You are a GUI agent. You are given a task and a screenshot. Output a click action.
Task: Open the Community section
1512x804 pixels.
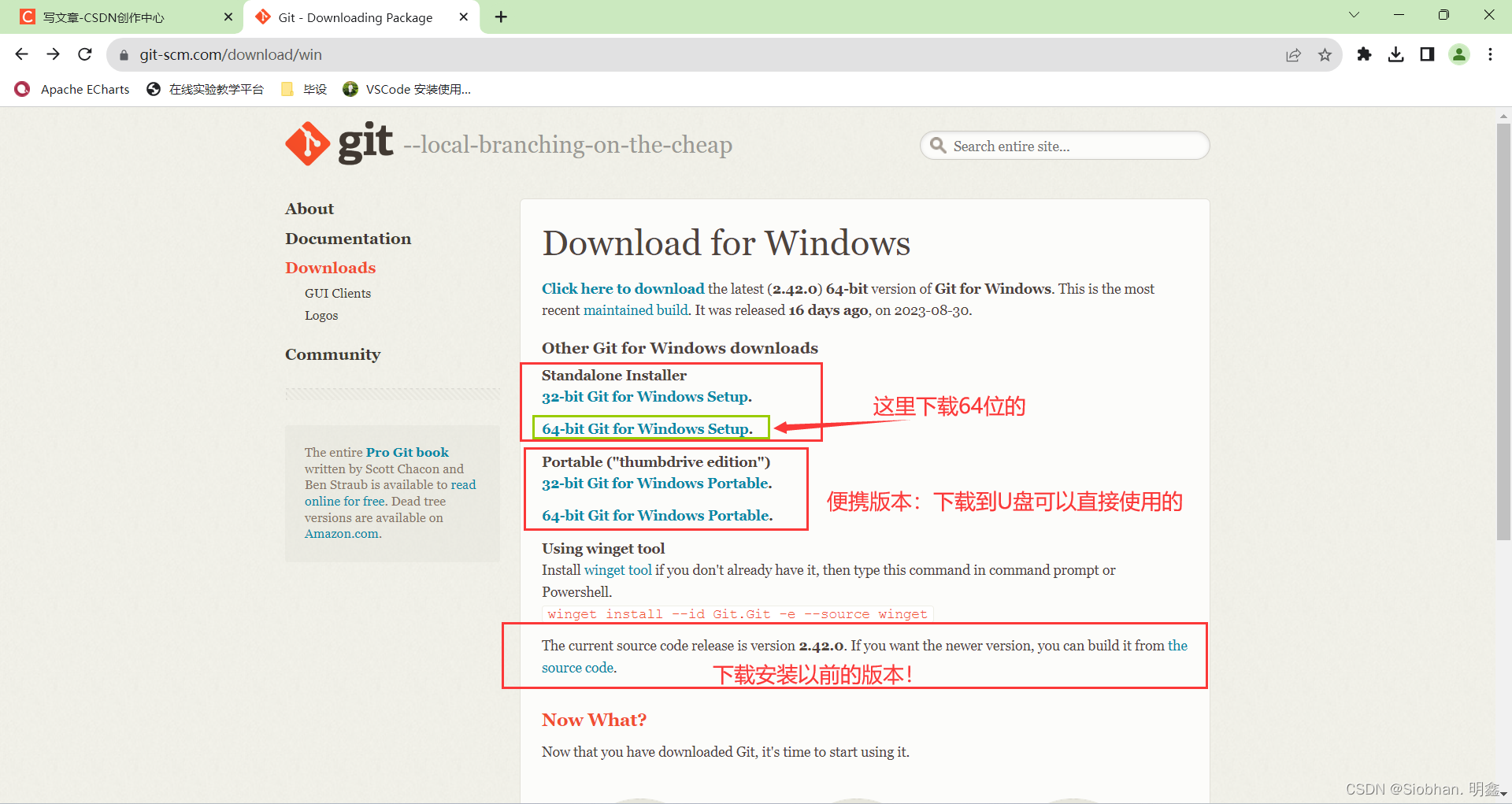[332, 354]
